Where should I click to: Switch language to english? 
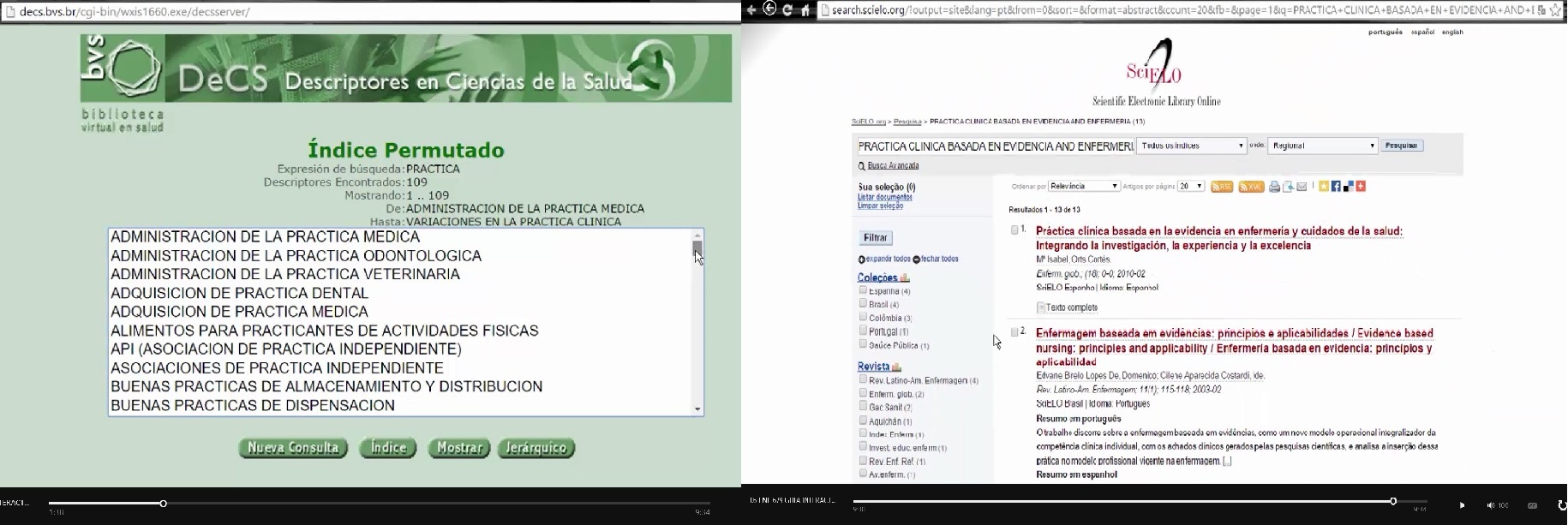(1453, 33)
